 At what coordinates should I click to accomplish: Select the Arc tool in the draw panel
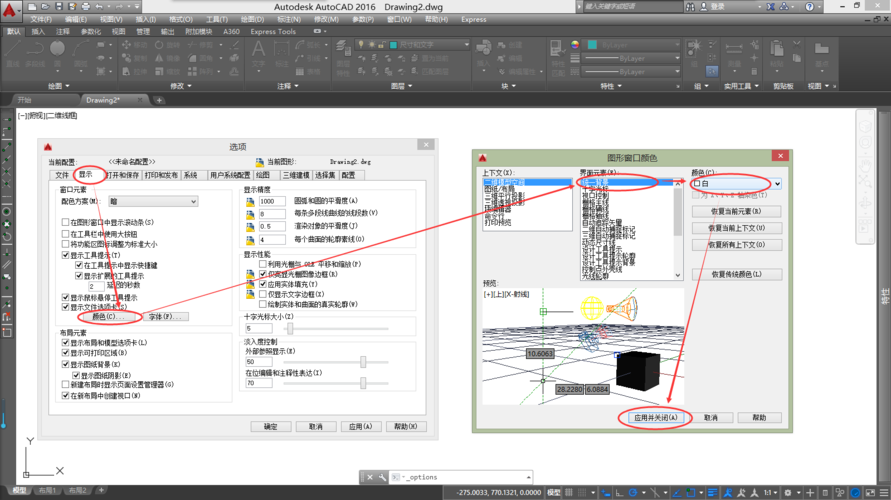(x=80, y=52)
